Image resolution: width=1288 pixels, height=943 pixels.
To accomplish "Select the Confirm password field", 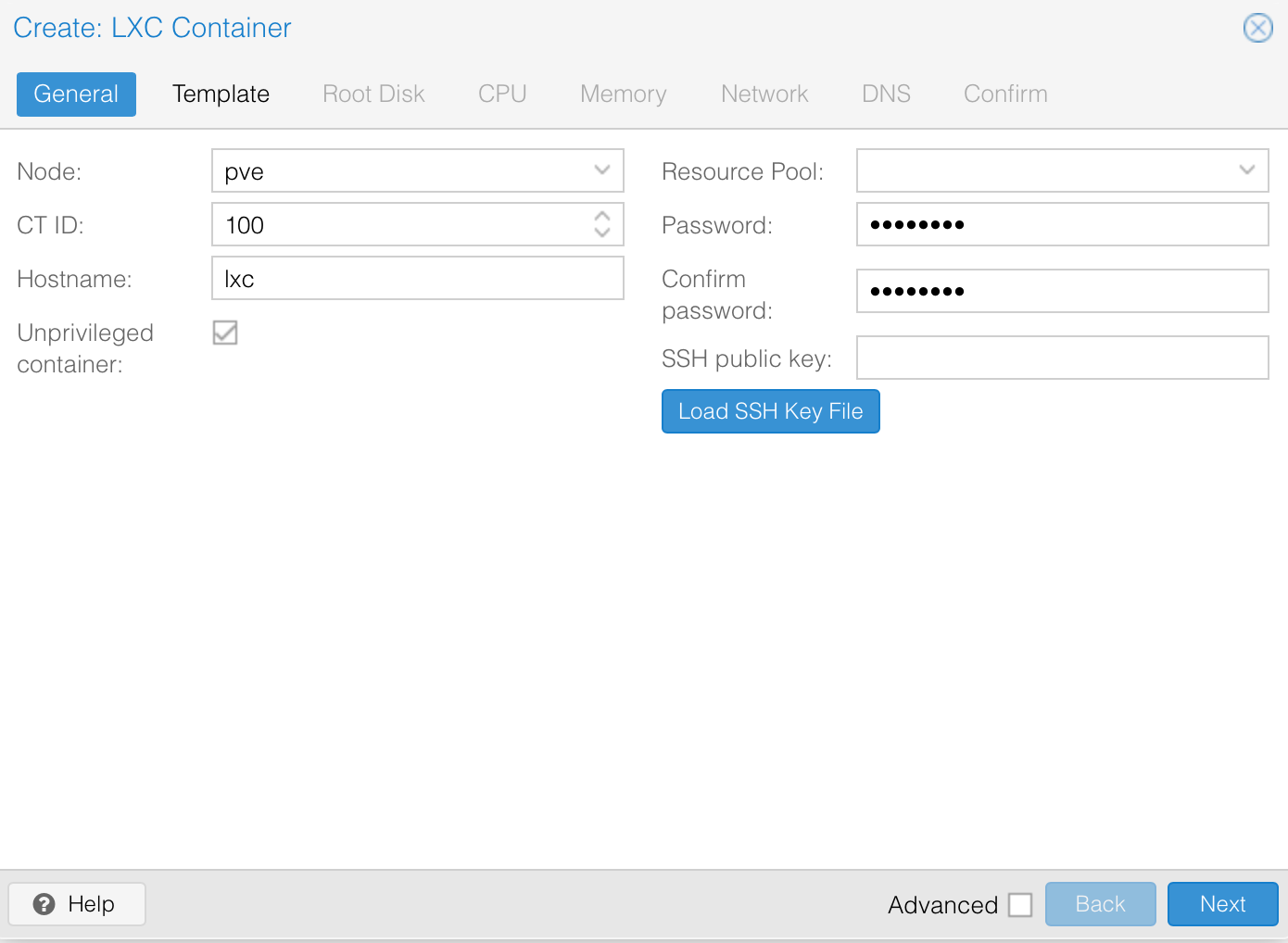I will [1061, 292].
